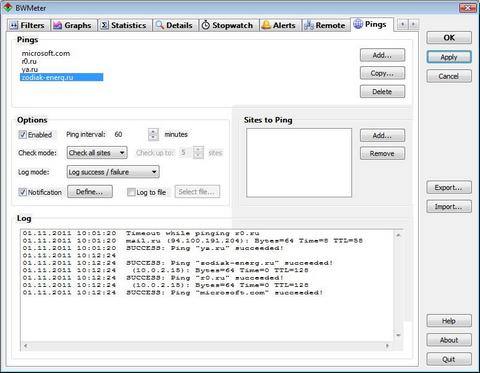Confirm with the OK button
The width and height of the screenshot is (480, 373).
(x=449, y=38)
